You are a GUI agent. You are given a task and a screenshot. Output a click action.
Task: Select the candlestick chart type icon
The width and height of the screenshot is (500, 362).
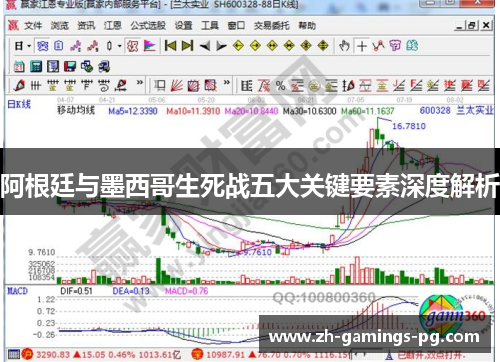click(x=109, y=46)
